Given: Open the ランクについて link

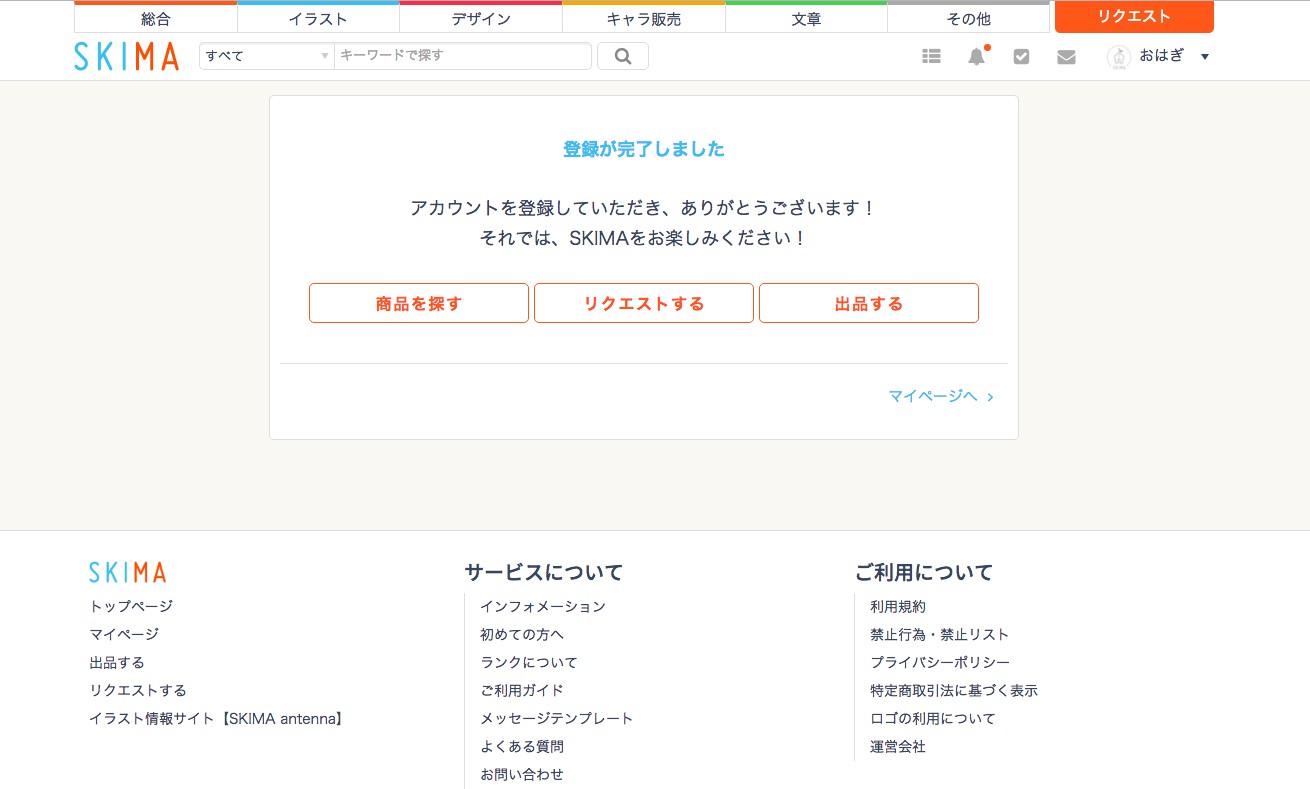Looking at the screenshot, I should pyautogui.click(x=529, y=662).
